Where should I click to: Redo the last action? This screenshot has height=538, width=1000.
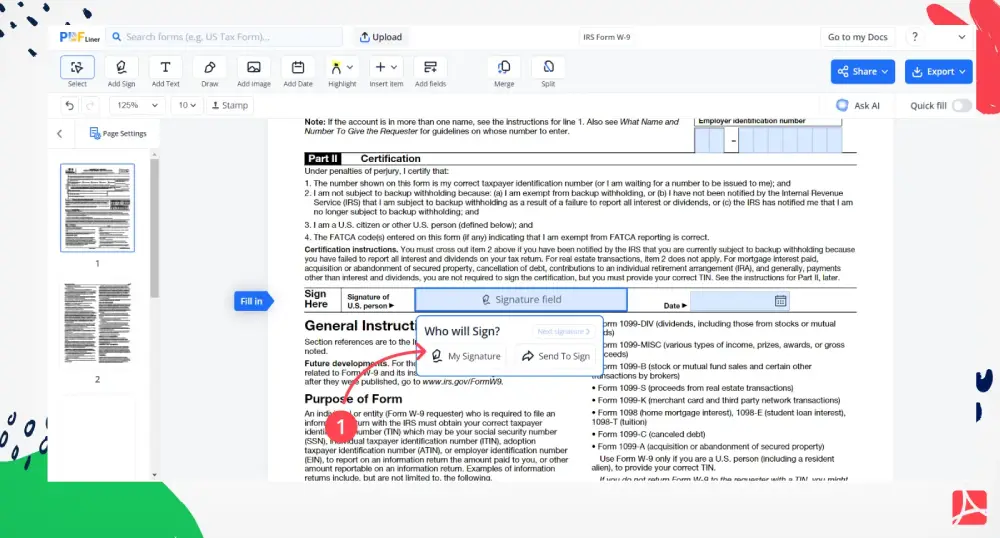tap(90, 105)
